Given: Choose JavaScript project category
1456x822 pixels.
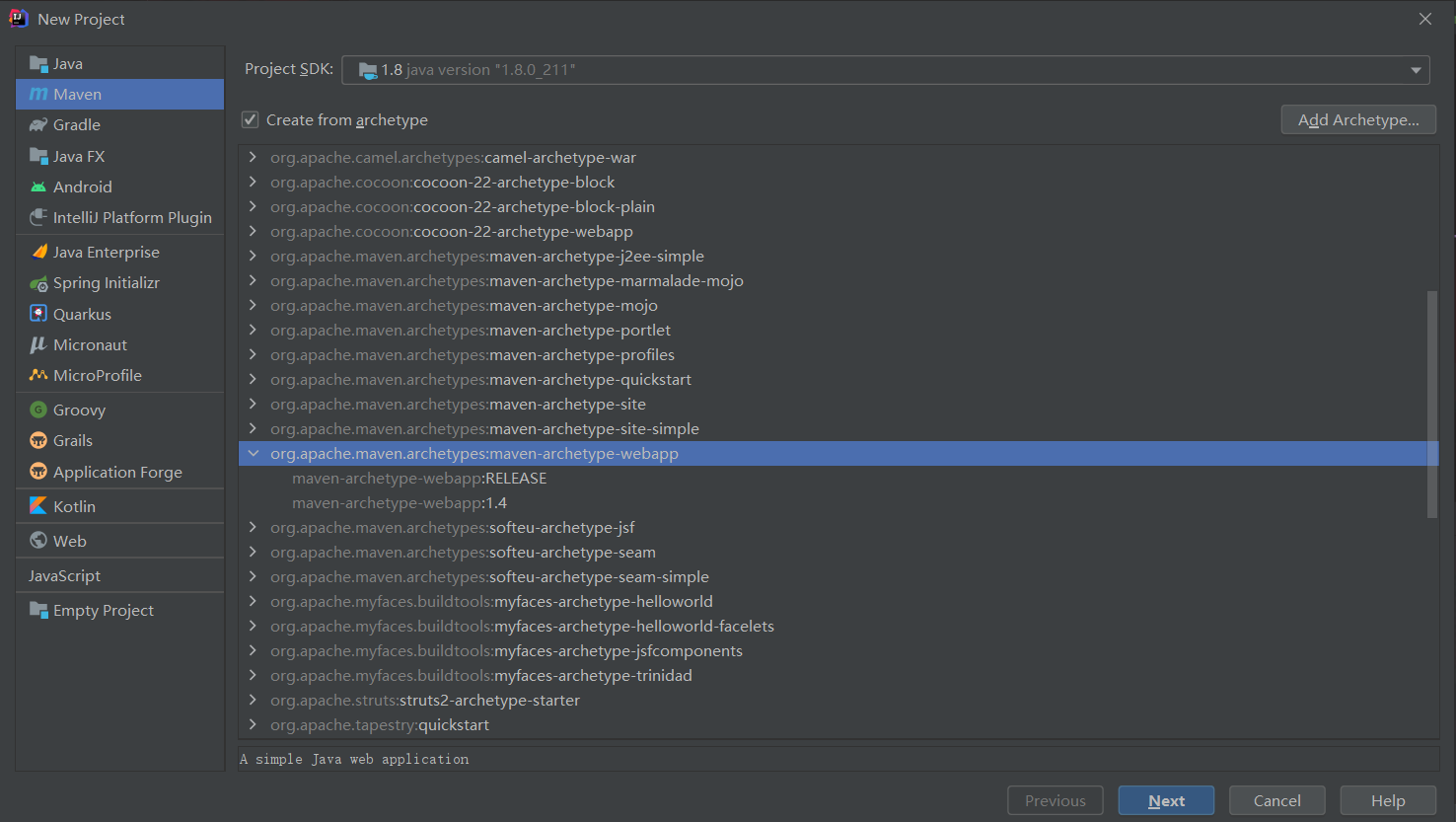Looking at the screenshot, I should pos(120,575).
